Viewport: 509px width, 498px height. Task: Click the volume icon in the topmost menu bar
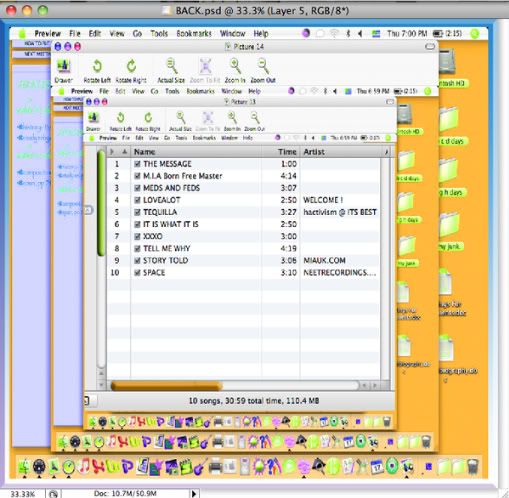click(360, 33)
